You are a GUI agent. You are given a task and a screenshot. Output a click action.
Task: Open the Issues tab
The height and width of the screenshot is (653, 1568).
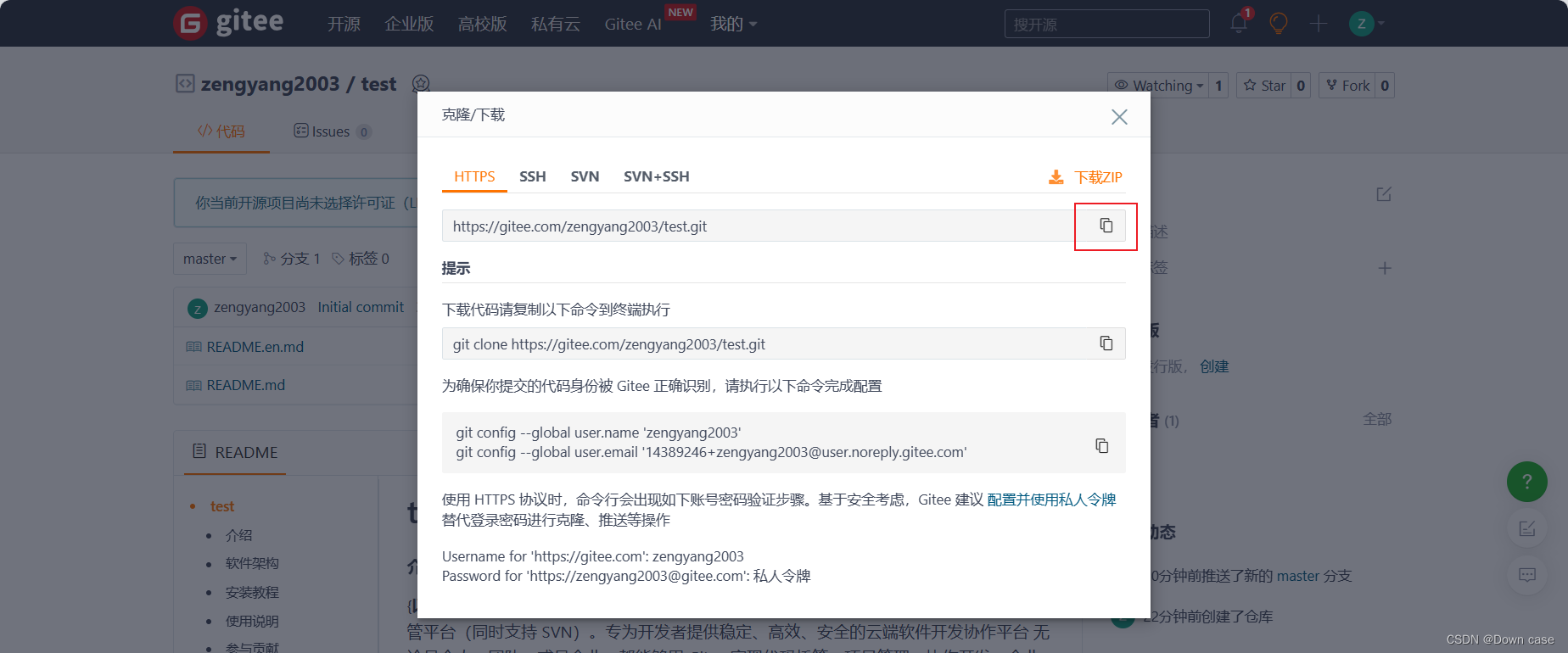[x=332, y=131]
